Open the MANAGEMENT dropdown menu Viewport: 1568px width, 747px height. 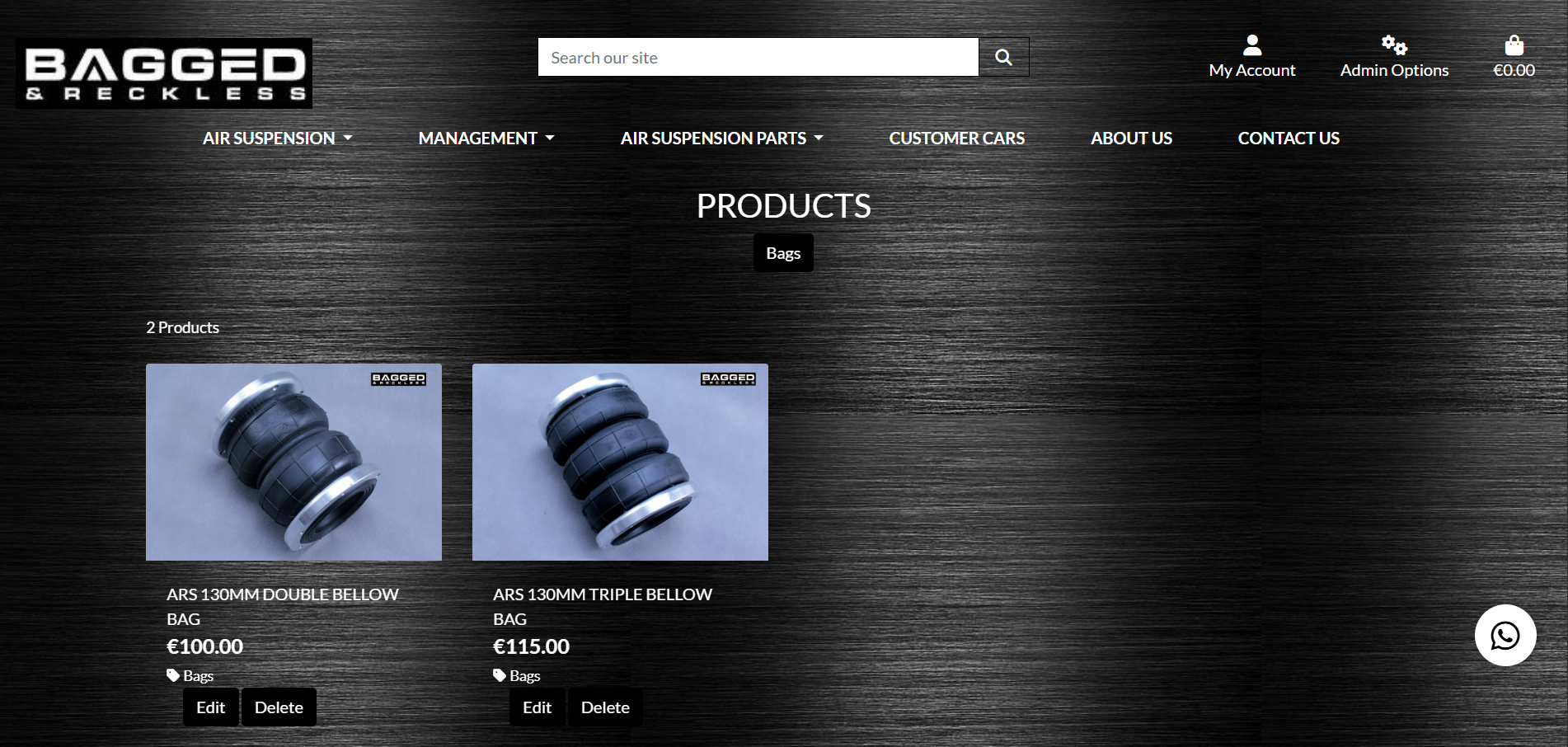pyautogui.click(x=486, y=138)
